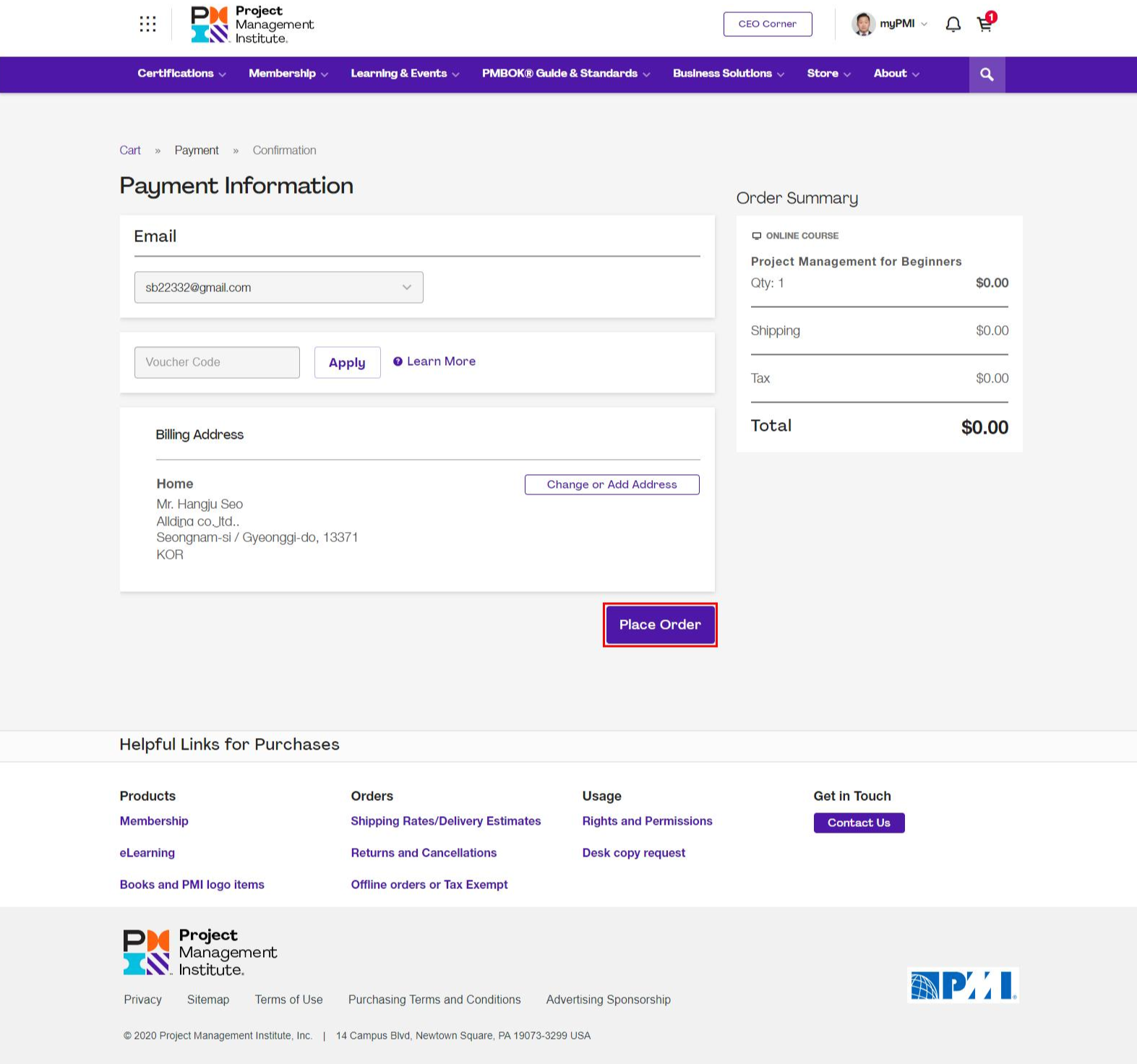Open Offline orders or Tax Exempt
1137x1064 pixels.
(x=429, y=885)
